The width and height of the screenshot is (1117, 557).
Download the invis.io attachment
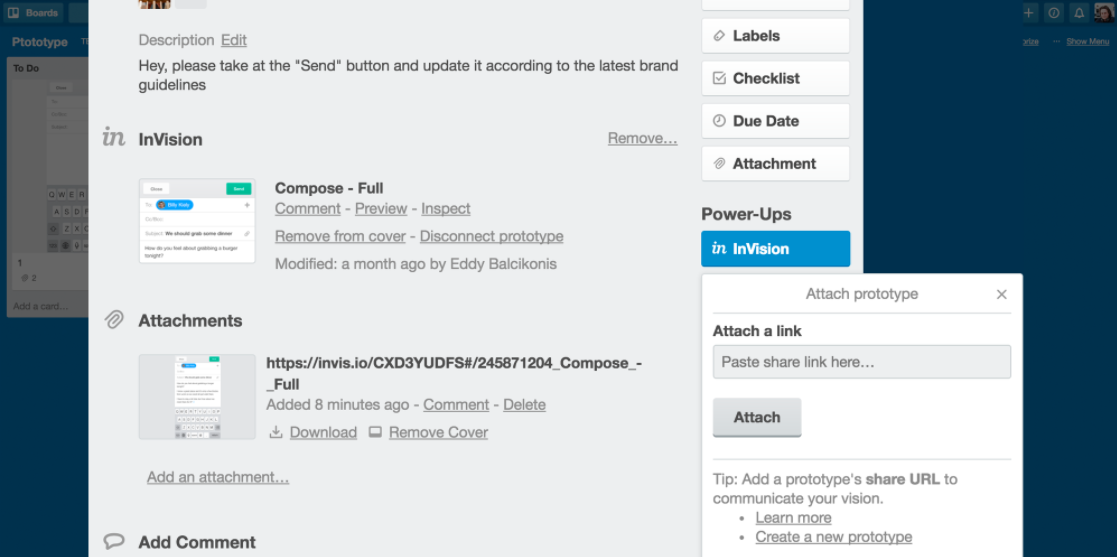322,433
